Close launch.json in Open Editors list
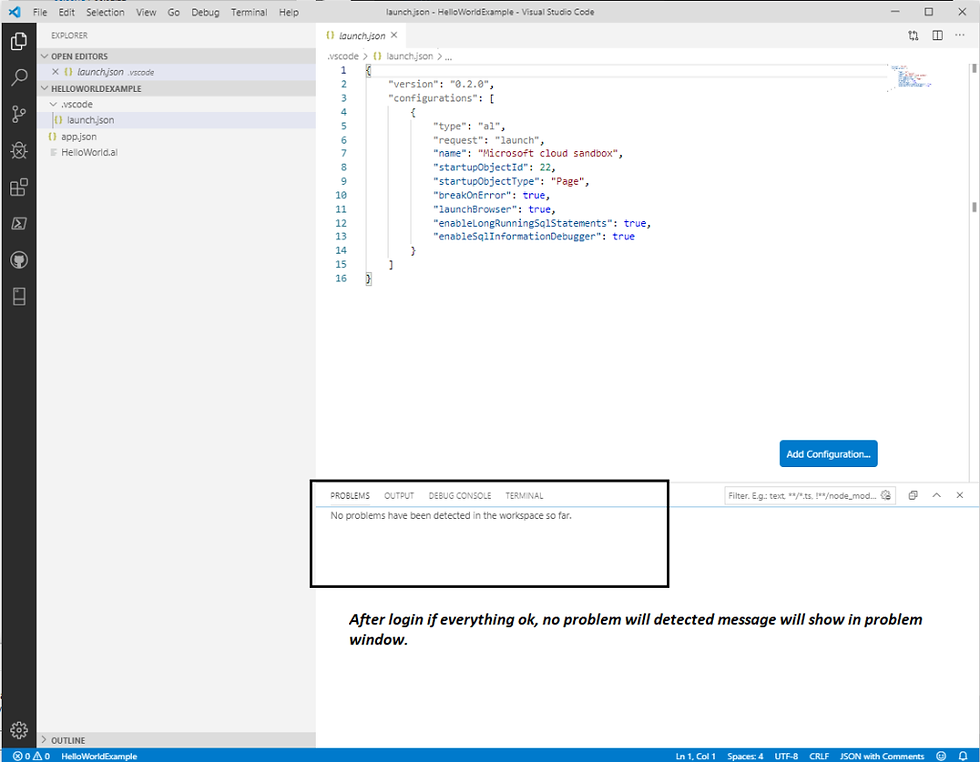 tap(55, 72)
